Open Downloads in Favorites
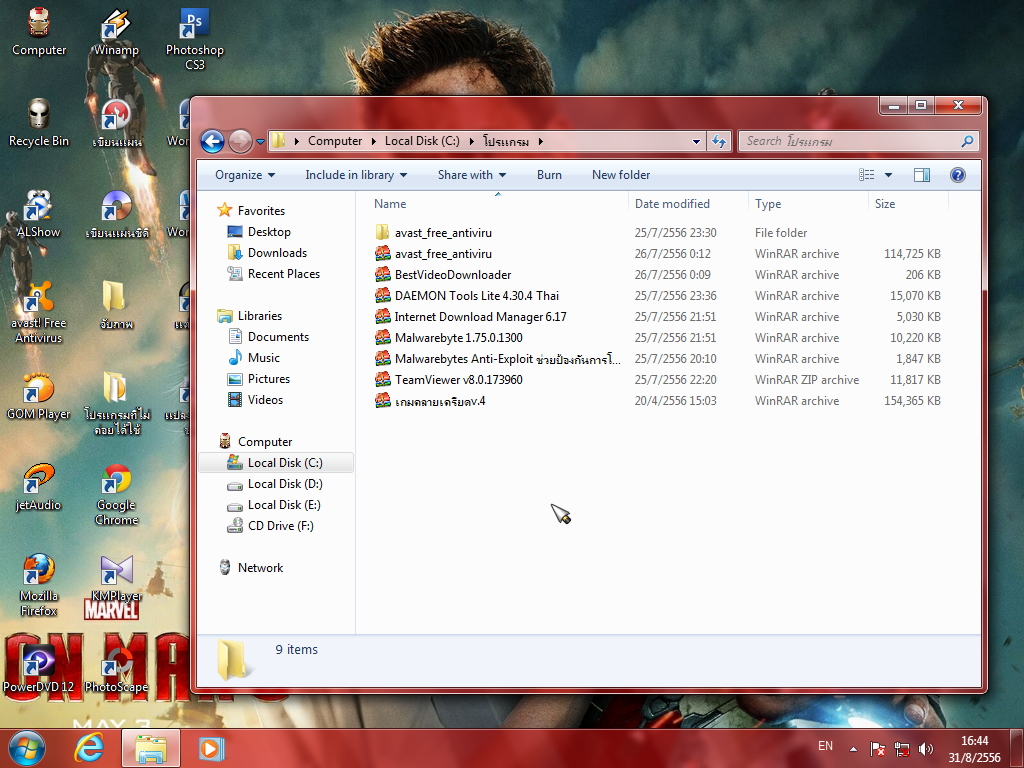 coord(277,253)
